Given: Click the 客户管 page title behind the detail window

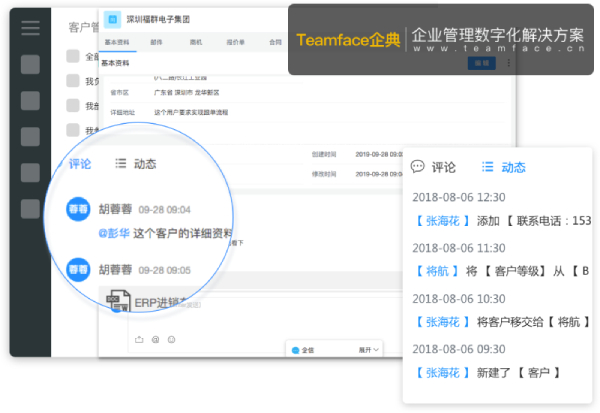Looking at the screenshot, I should click(x=83, y=28).
